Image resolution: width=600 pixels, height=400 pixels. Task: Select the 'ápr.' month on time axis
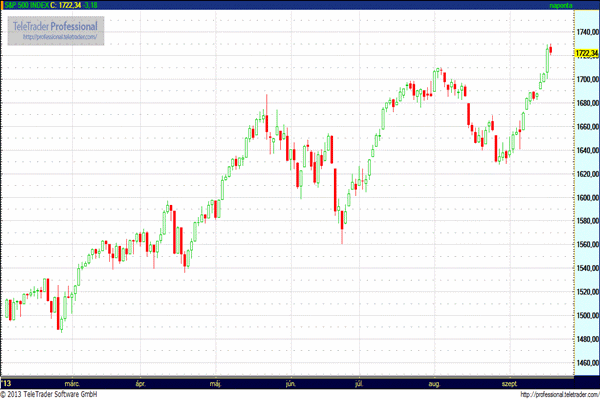pos(140,383)
